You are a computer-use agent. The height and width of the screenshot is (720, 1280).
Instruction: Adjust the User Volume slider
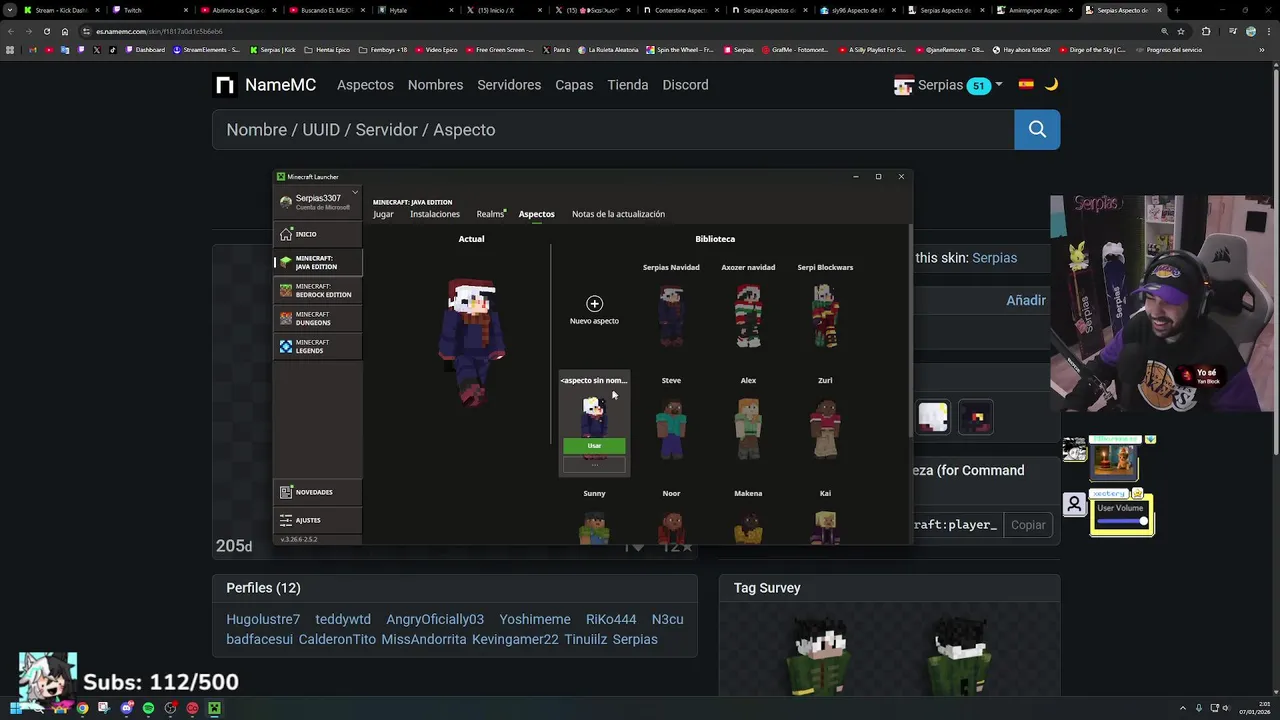coord(1121,521)
